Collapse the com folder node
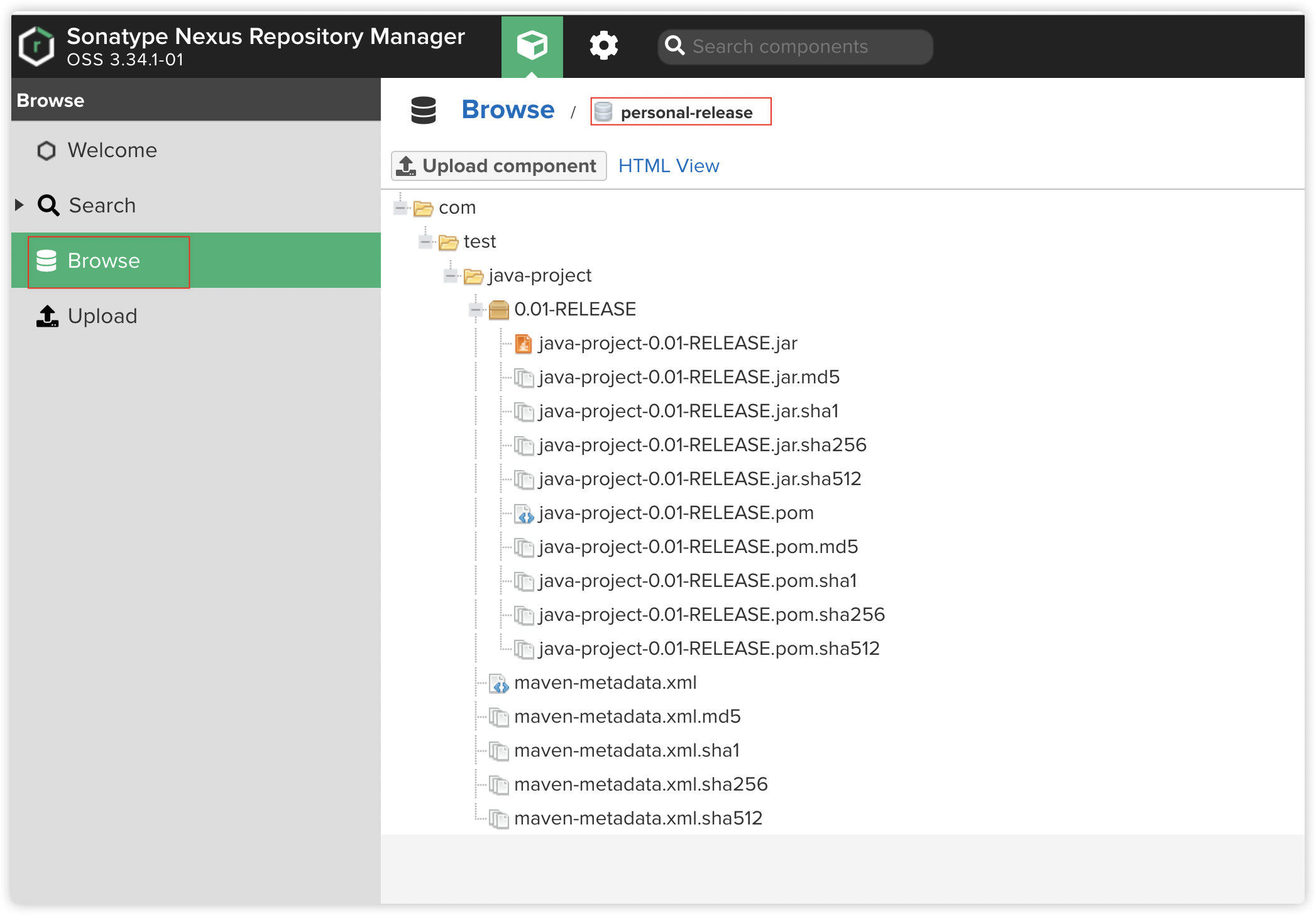 click(400, 207)
